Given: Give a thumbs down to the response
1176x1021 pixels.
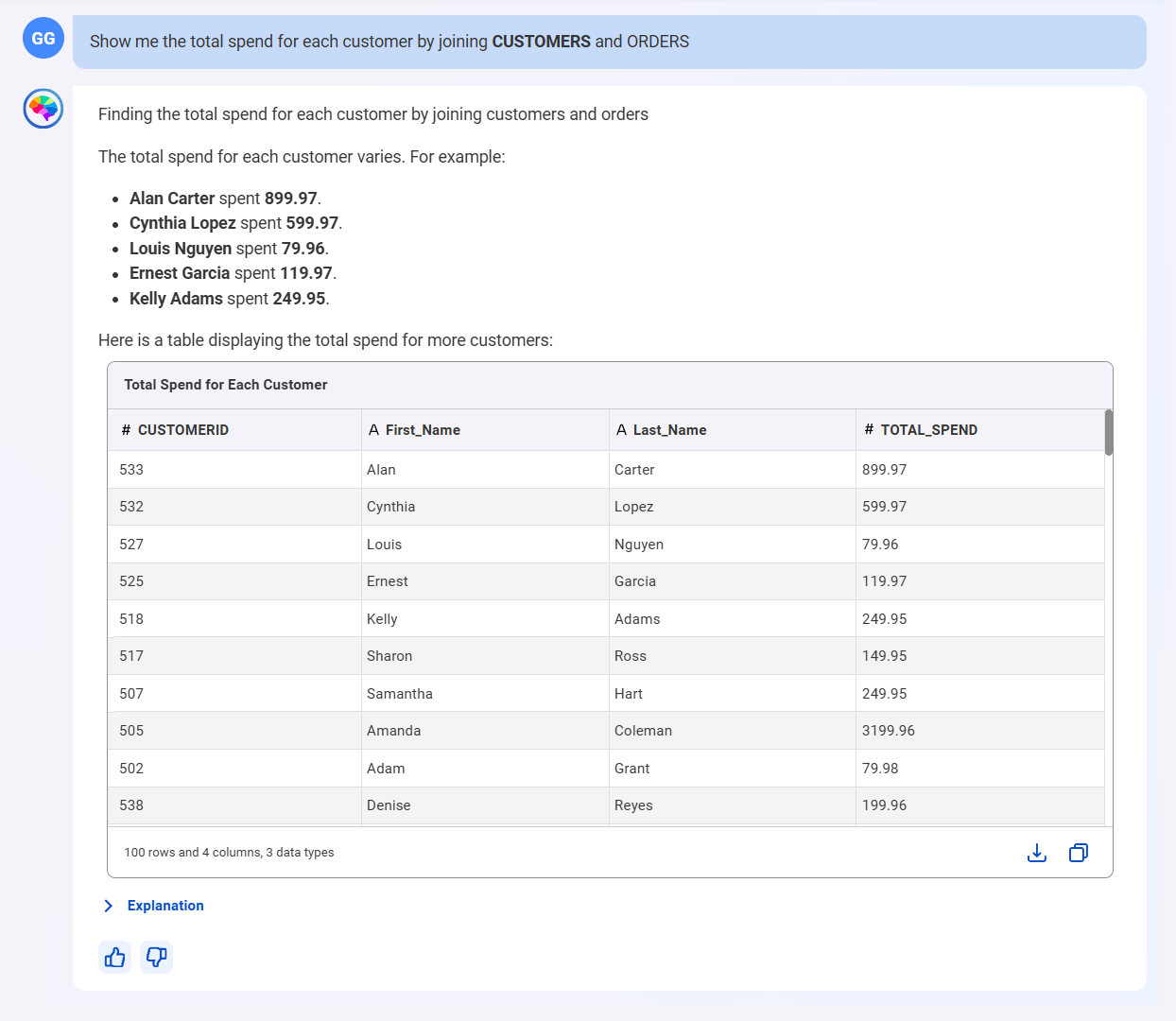Looking at the screenshot, I should point(157,958).
